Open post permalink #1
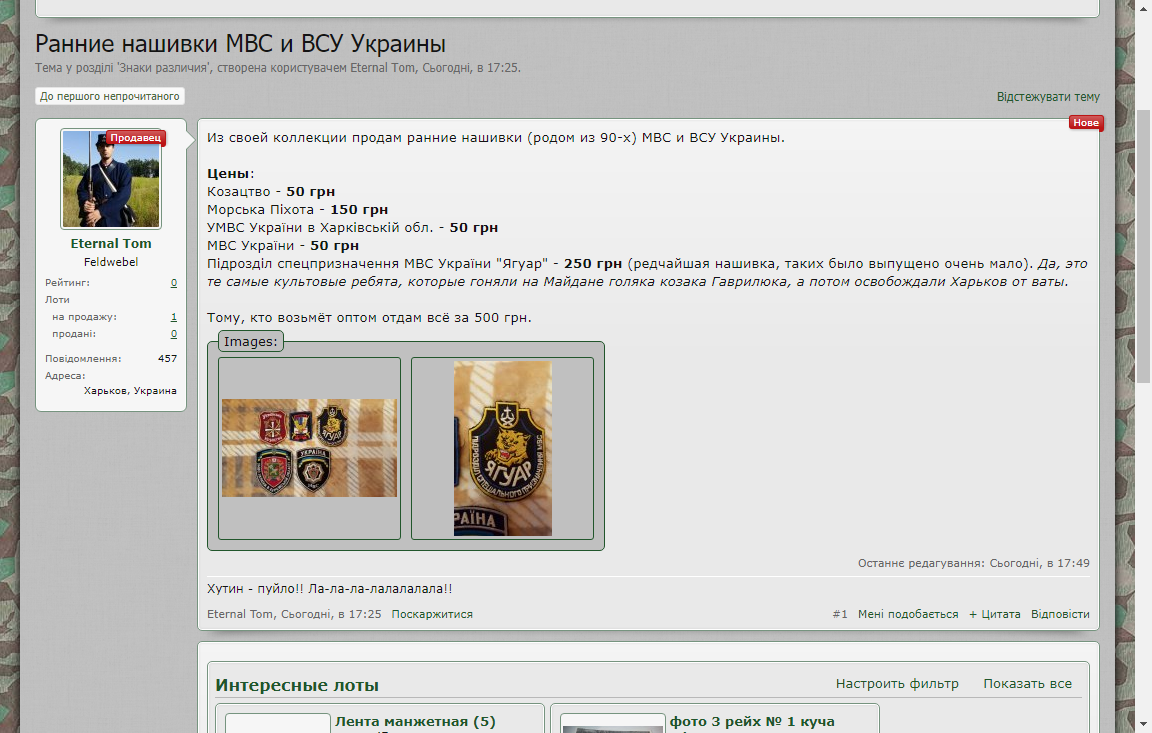The width and height of the screenshot is (1152, 733). coord(840,614)
